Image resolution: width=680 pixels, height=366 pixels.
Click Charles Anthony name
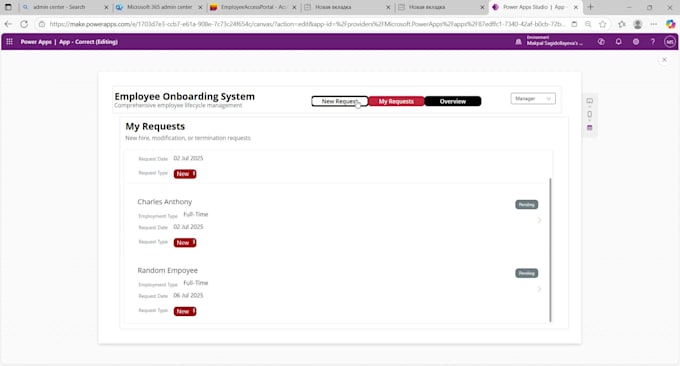pyautogui.click(x=164, y=202)
